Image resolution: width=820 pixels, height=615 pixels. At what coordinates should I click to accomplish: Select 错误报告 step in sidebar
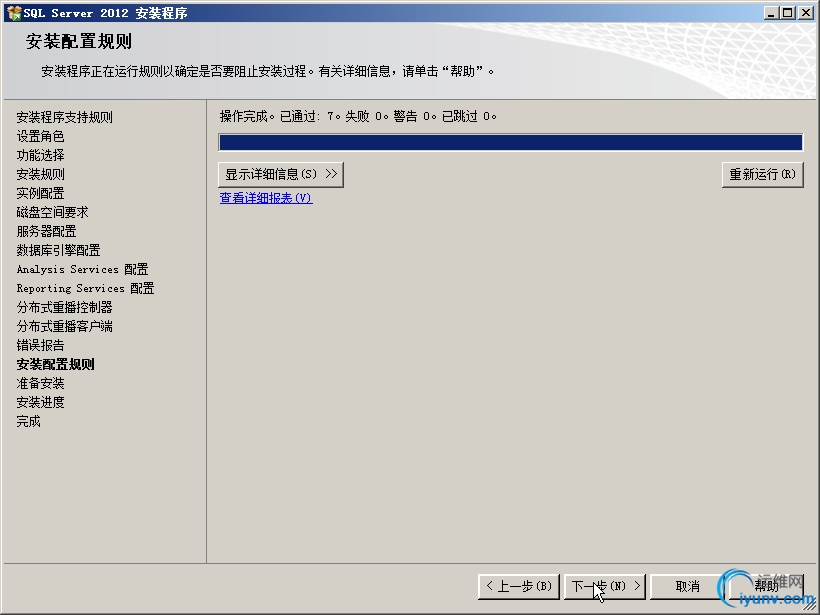pyautogui.click(x=40, y=345)
